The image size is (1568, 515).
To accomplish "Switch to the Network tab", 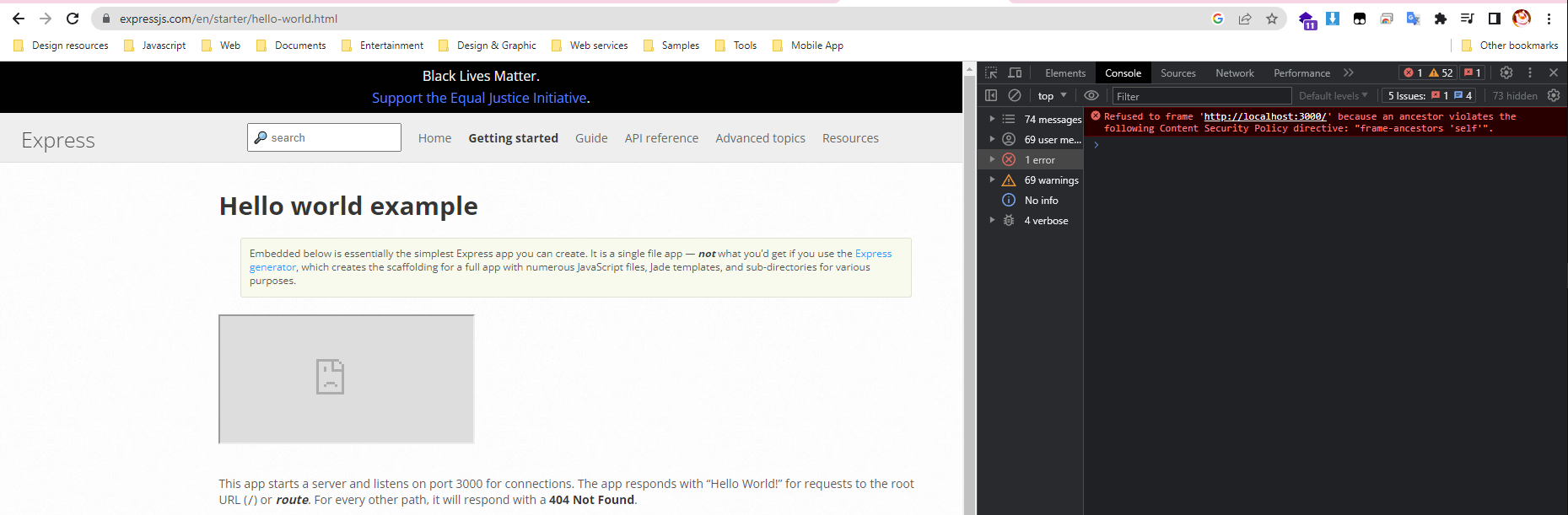I will 1234,73.
